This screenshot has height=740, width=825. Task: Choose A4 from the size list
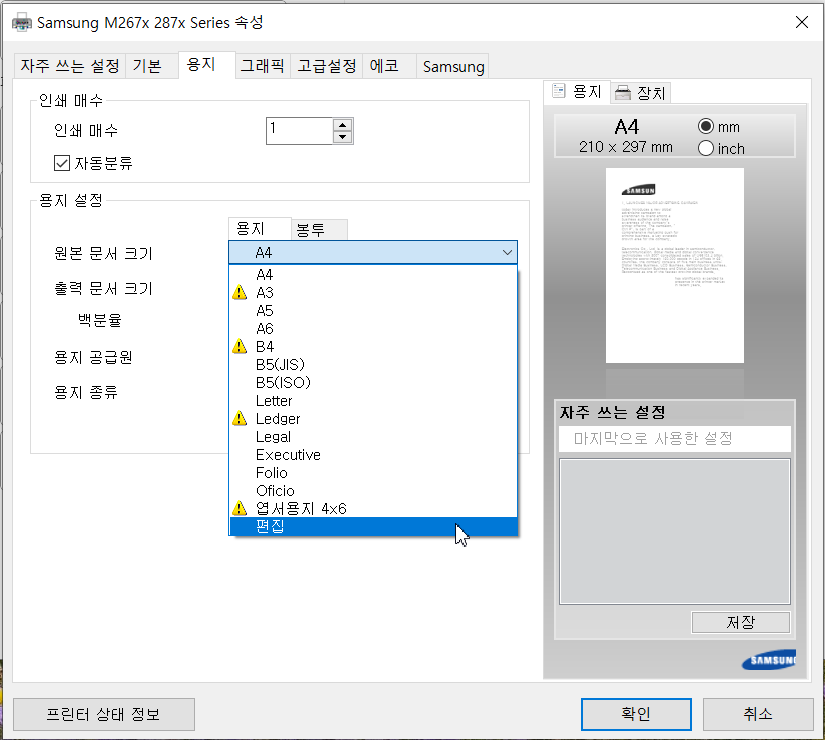[373, 274]
